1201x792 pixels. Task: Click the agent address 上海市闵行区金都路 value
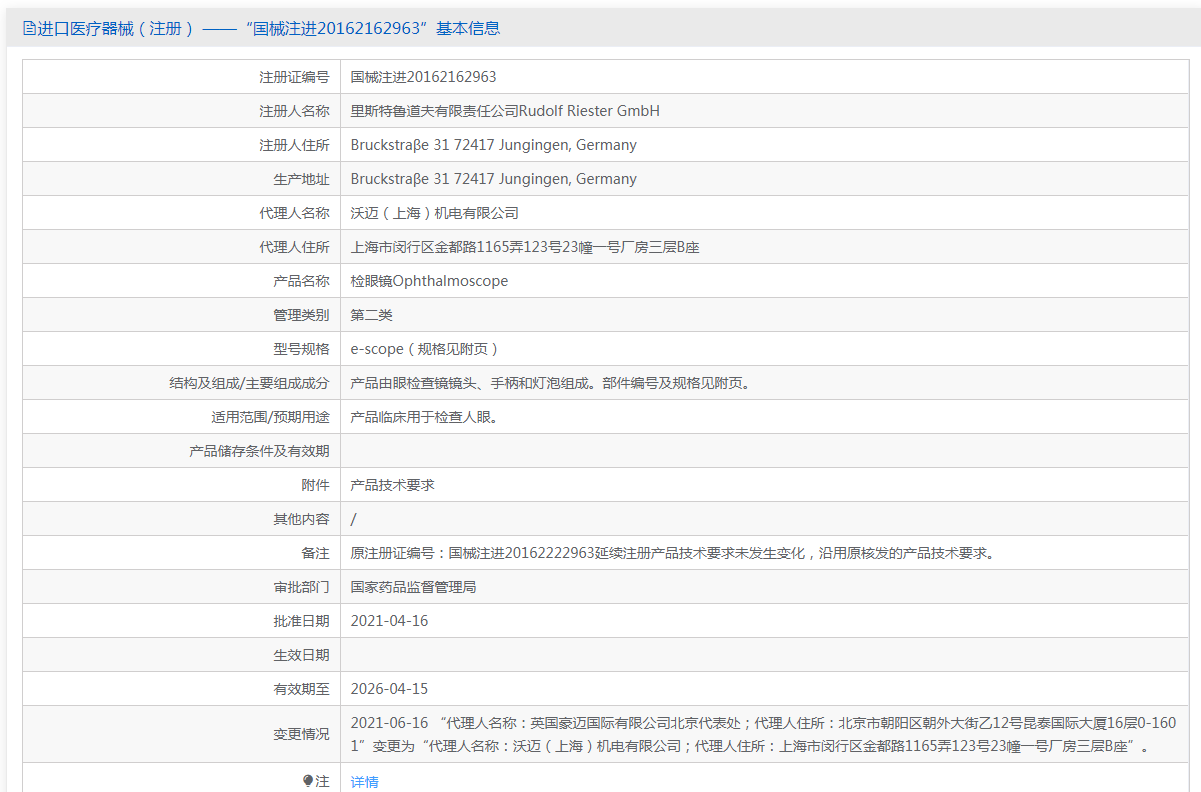[524, 247]
